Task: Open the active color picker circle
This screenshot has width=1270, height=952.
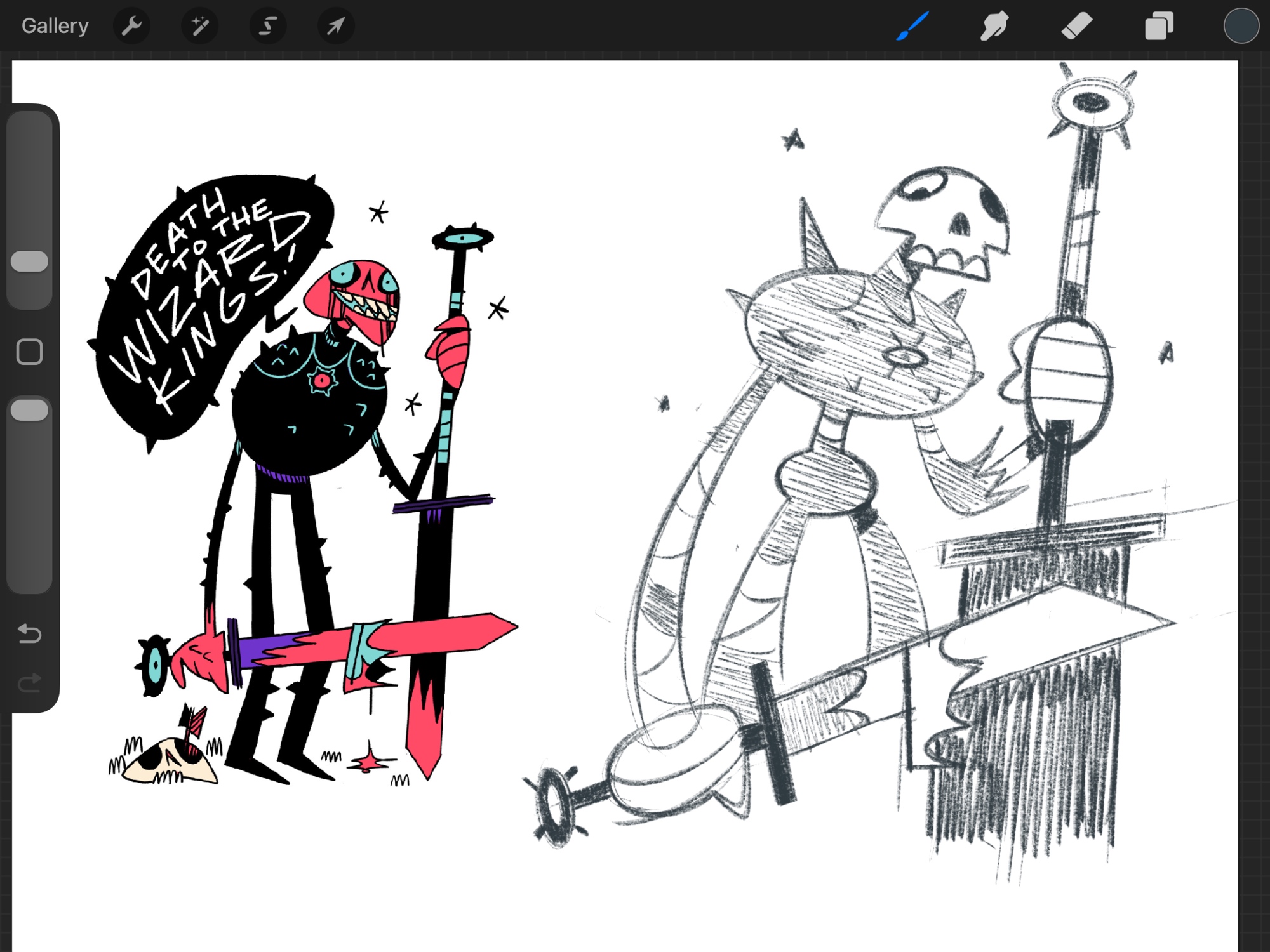Action: (1241, 26)
